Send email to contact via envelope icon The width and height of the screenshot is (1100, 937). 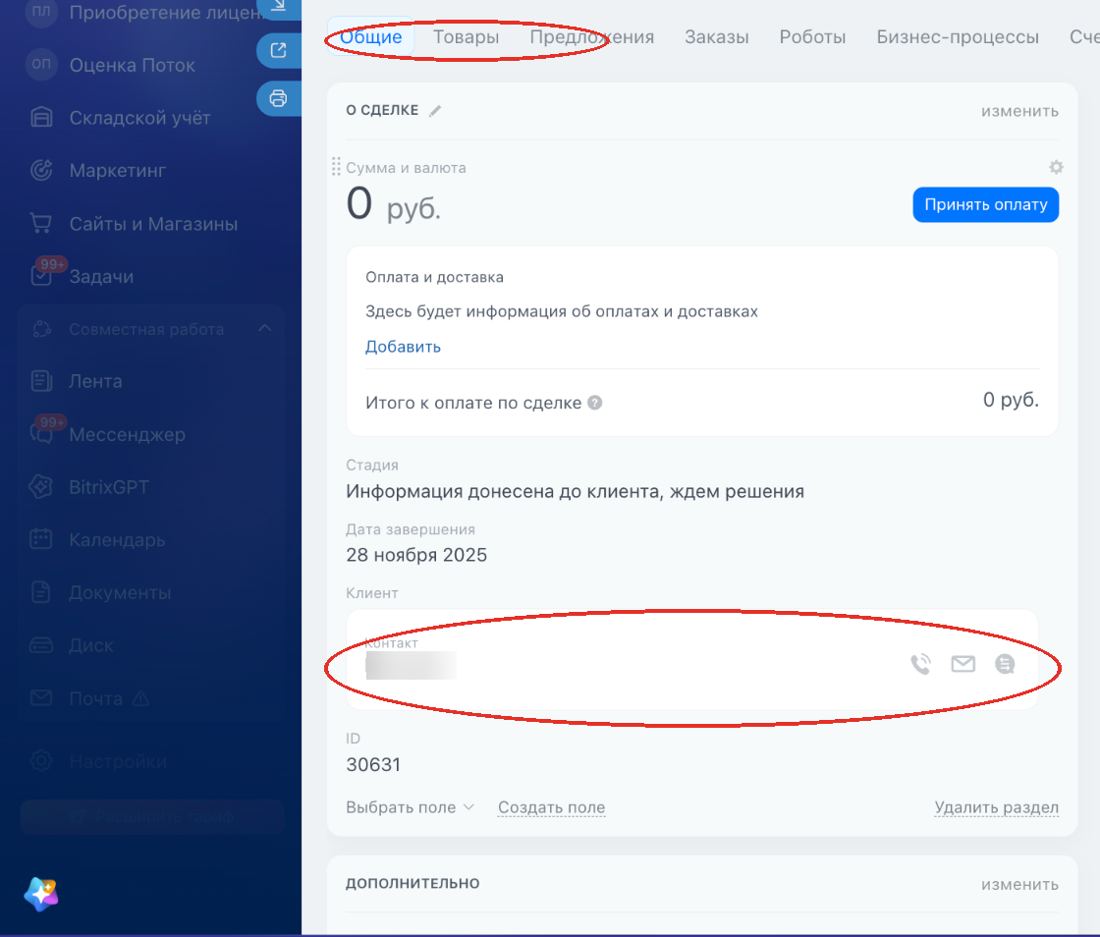(962, 663)
